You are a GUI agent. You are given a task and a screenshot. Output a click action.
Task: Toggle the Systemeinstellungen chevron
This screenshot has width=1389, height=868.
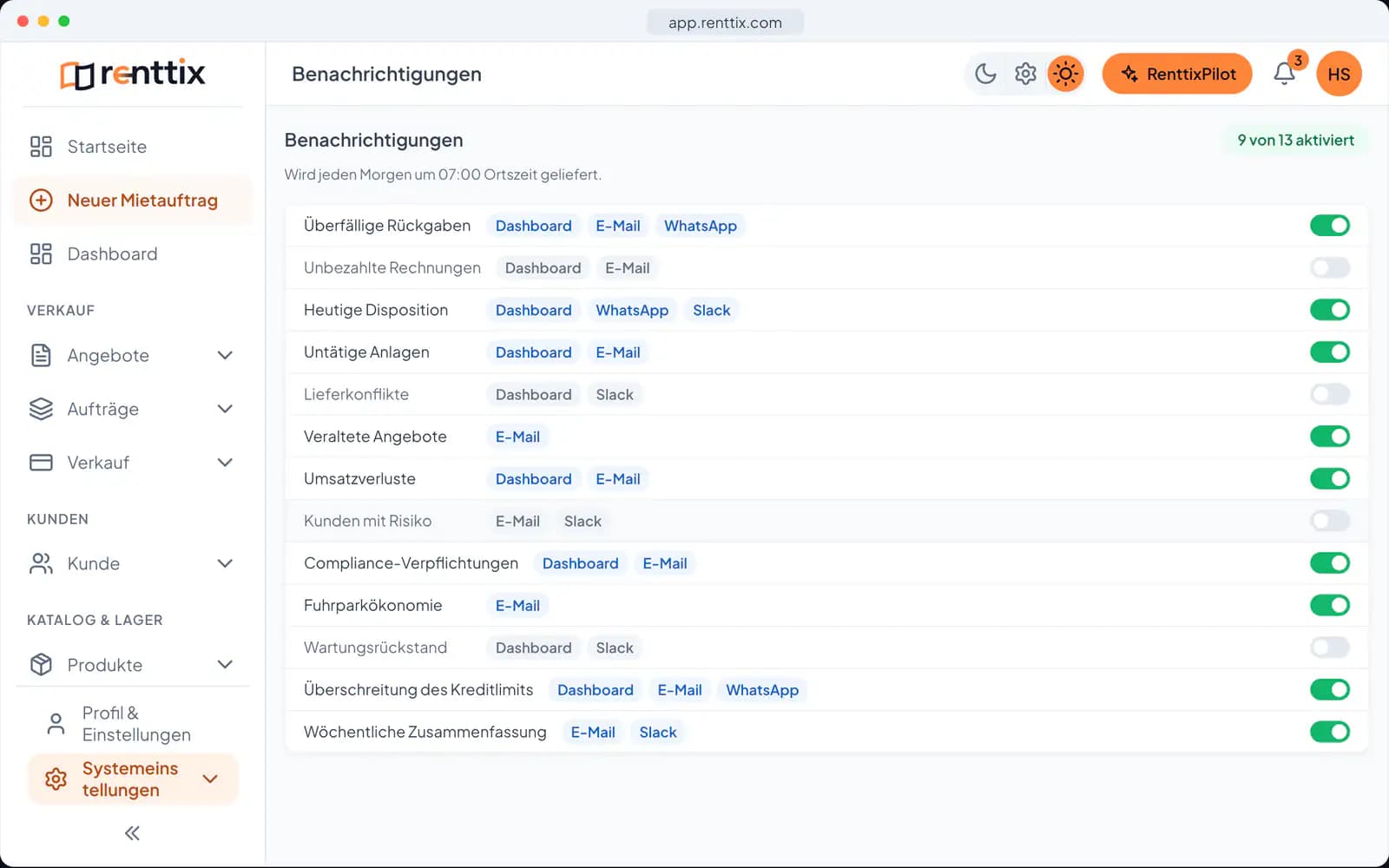(x=210, y=779)
